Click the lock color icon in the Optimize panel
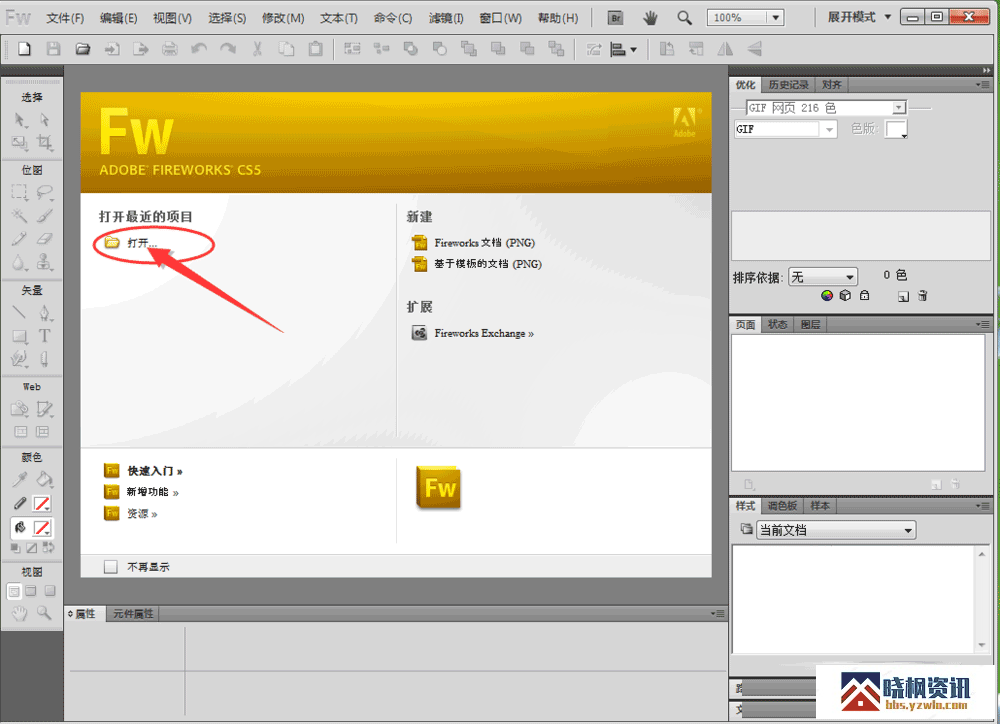The image size is (1000, 724). pos(865,296)
